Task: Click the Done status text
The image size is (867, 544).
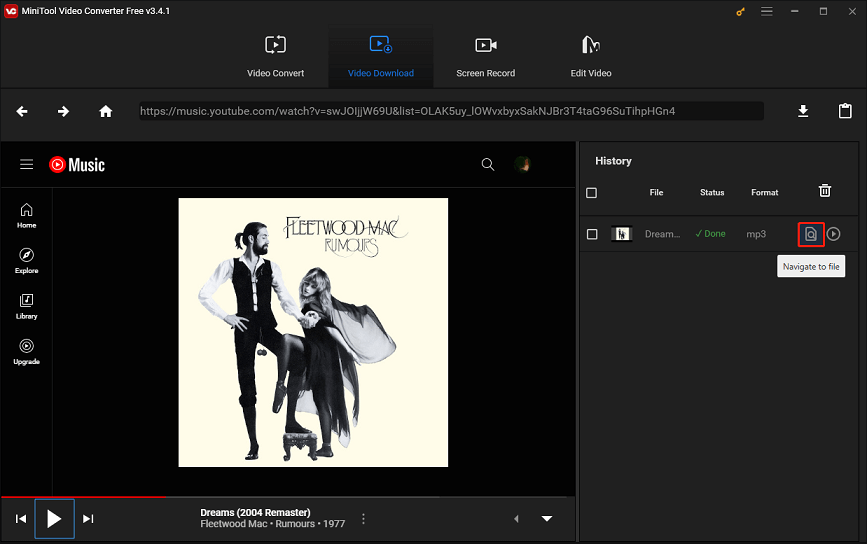Action: click(711, 234)
